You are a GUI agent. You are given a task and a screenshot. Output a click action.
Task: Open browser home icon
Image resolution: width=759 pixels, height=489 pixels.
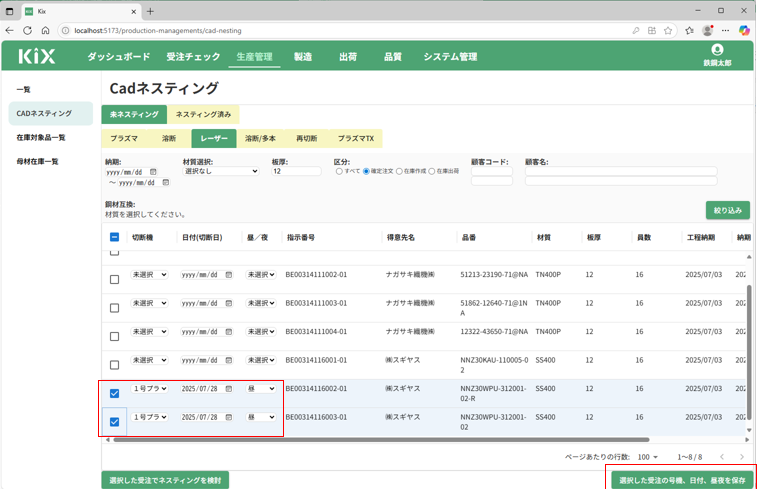pyautogui.click(x=45, y=31)
